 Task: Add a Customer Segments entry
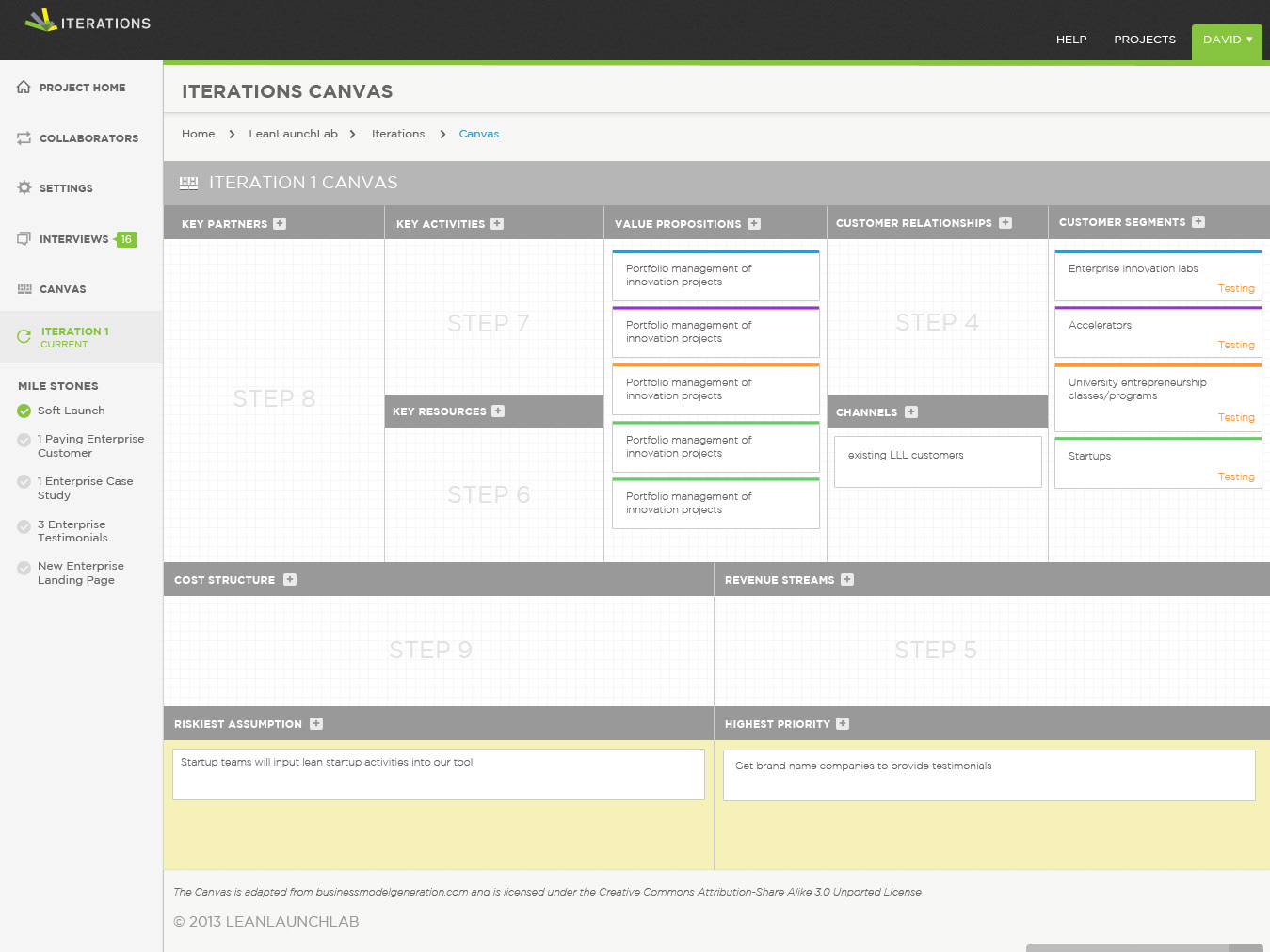pos(1198,222)
